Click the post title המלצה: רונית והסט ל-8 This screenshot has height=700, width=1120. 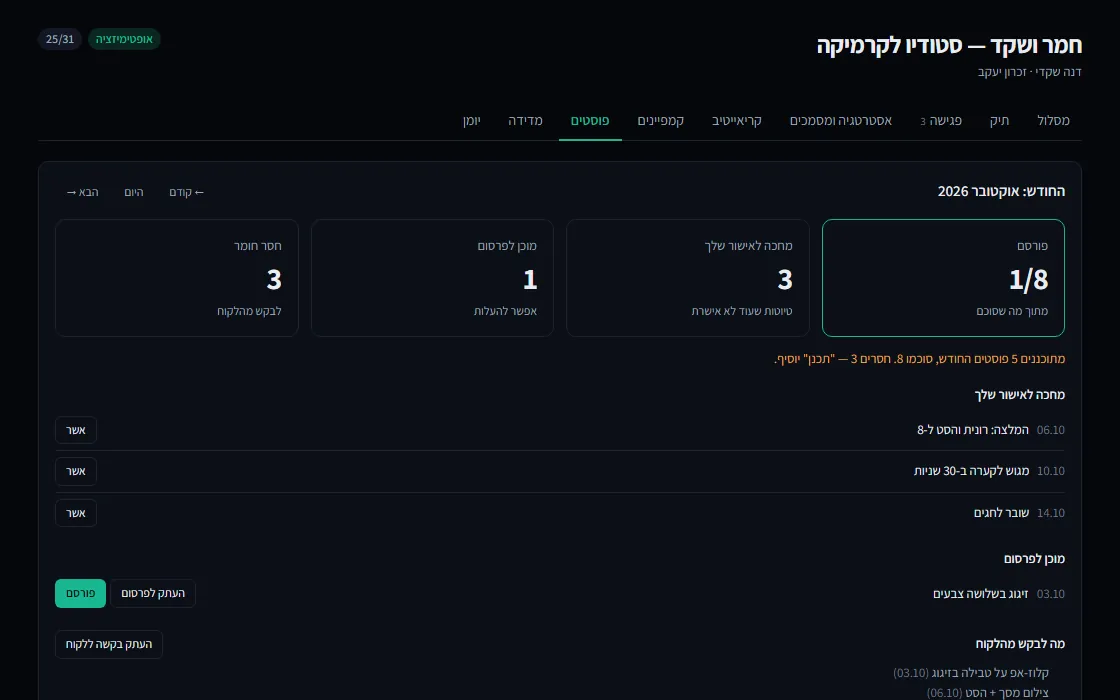point(973,430)
